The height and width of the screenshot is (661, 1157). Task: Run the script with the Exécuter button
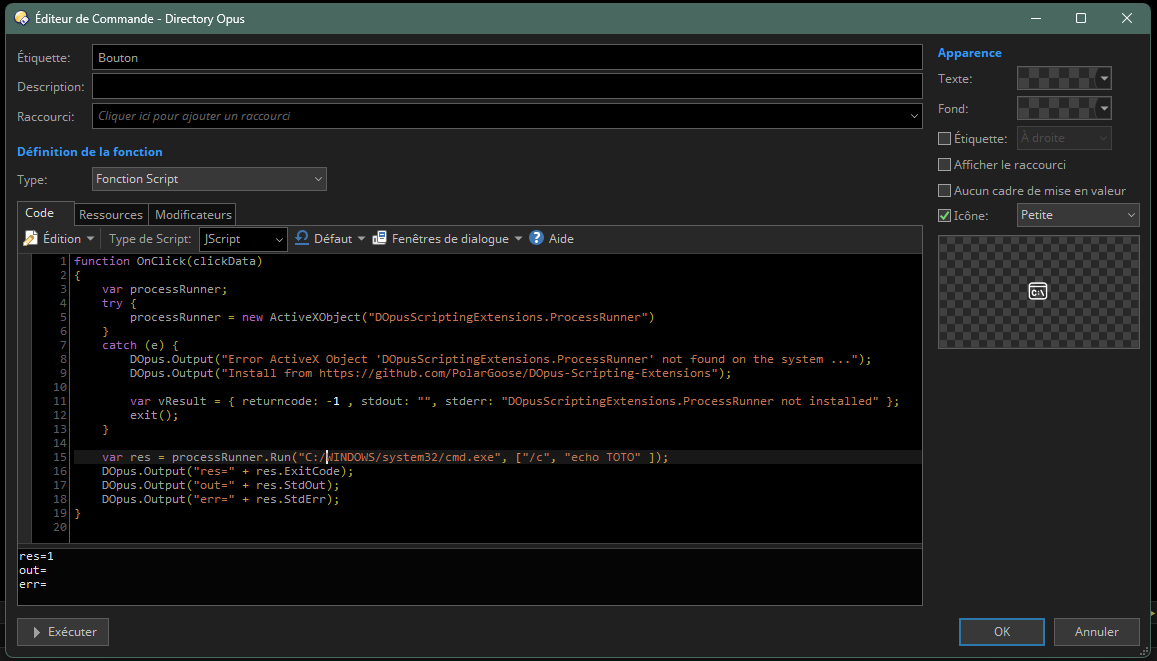coord(63,631)
